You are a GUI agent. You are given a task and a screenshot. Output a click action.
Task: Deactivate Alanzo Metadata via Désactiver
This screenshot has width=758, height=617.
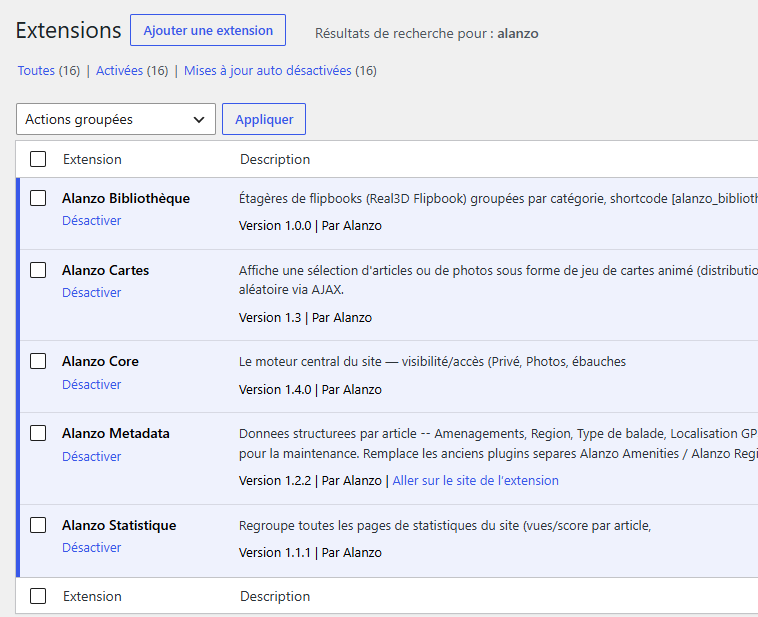click(91, 456)
